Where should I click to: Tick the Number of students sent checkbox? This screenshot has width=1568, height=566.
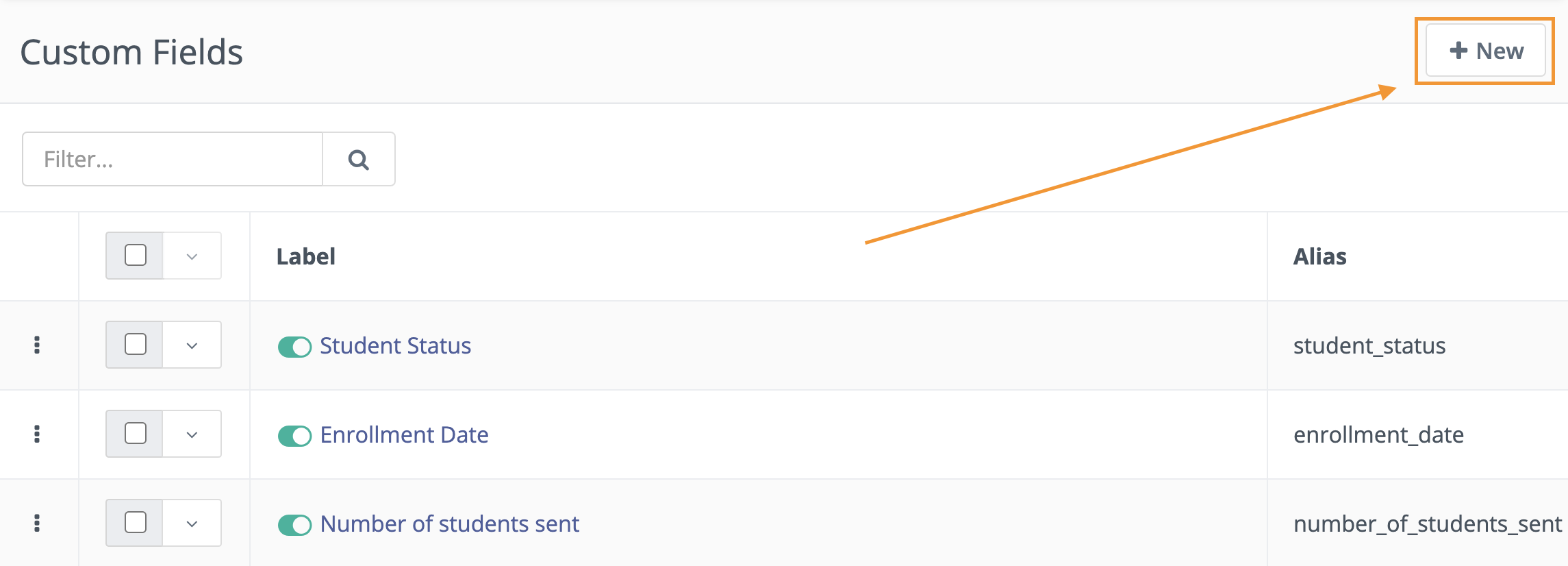(136, 522)
